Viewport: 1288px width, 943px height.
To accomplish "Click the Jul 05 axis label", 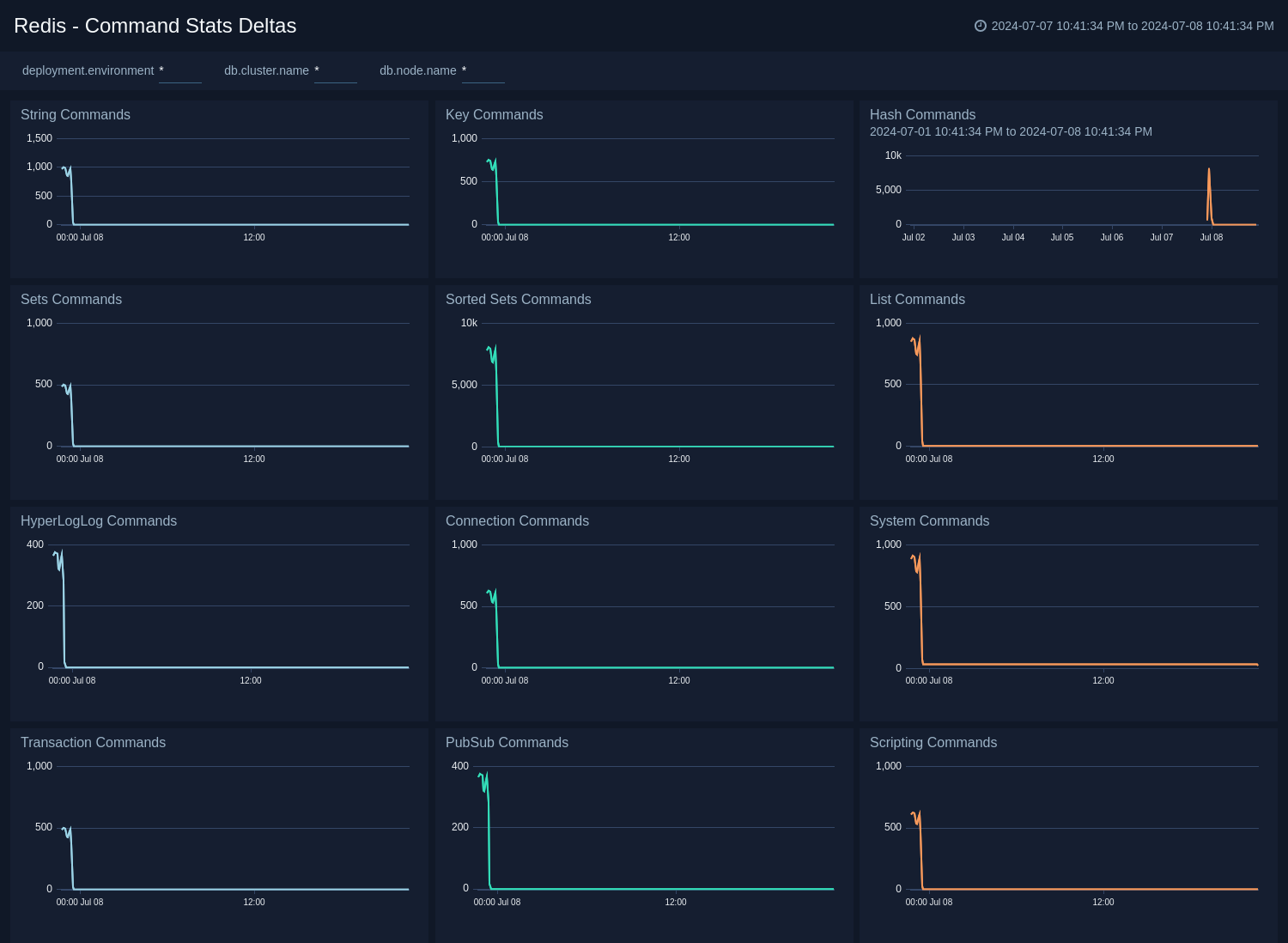I will click(1062, 237).
